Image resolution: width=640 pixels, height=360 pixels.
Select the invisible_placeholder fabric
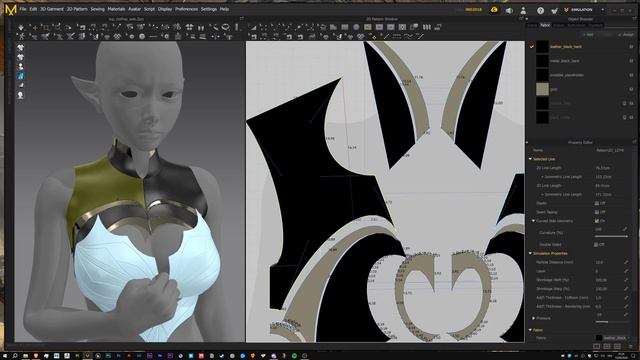[x=567, y=75]
